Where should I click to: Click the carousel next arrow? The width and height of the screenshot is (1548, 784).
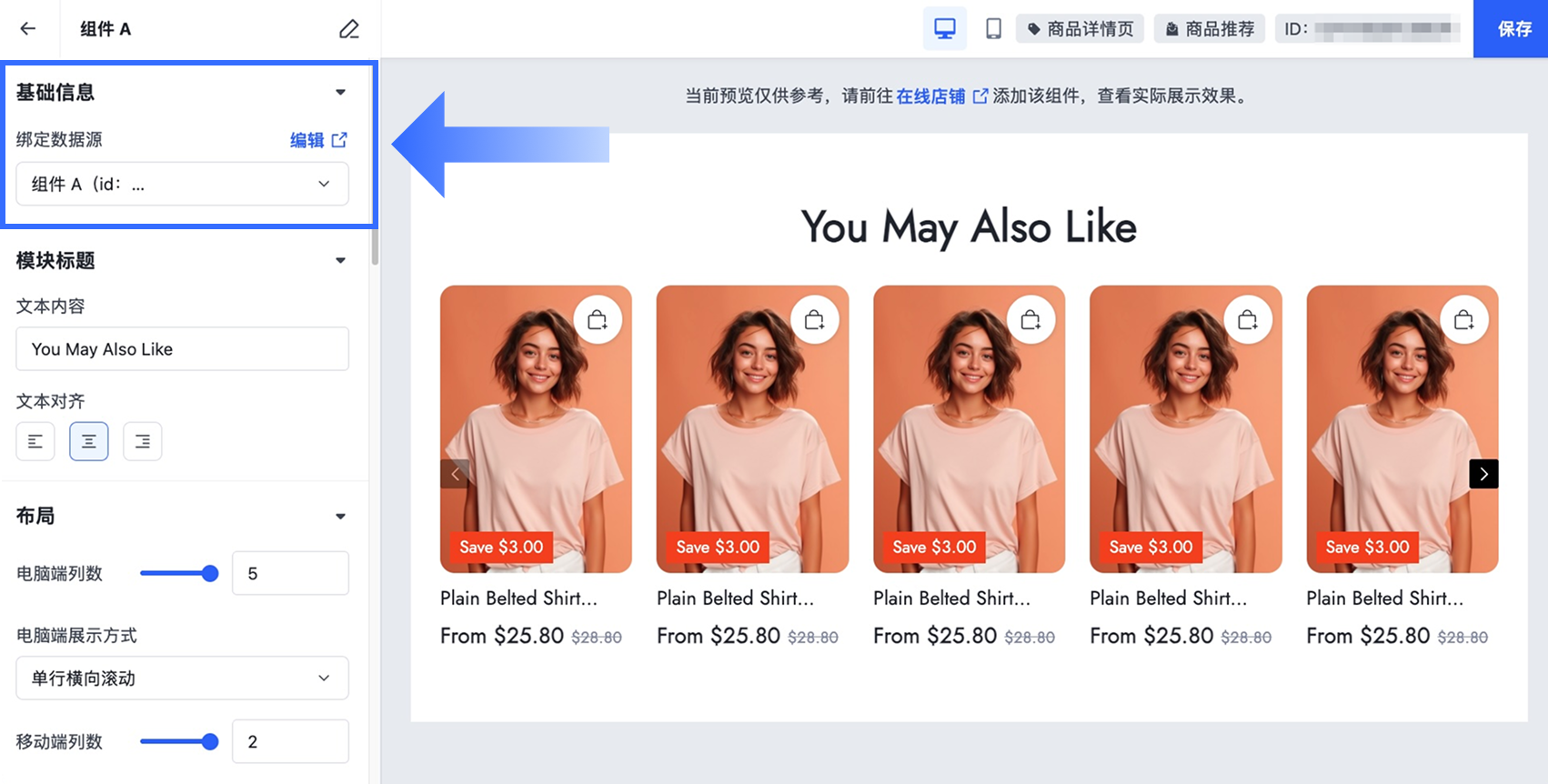click(1483, 474)
